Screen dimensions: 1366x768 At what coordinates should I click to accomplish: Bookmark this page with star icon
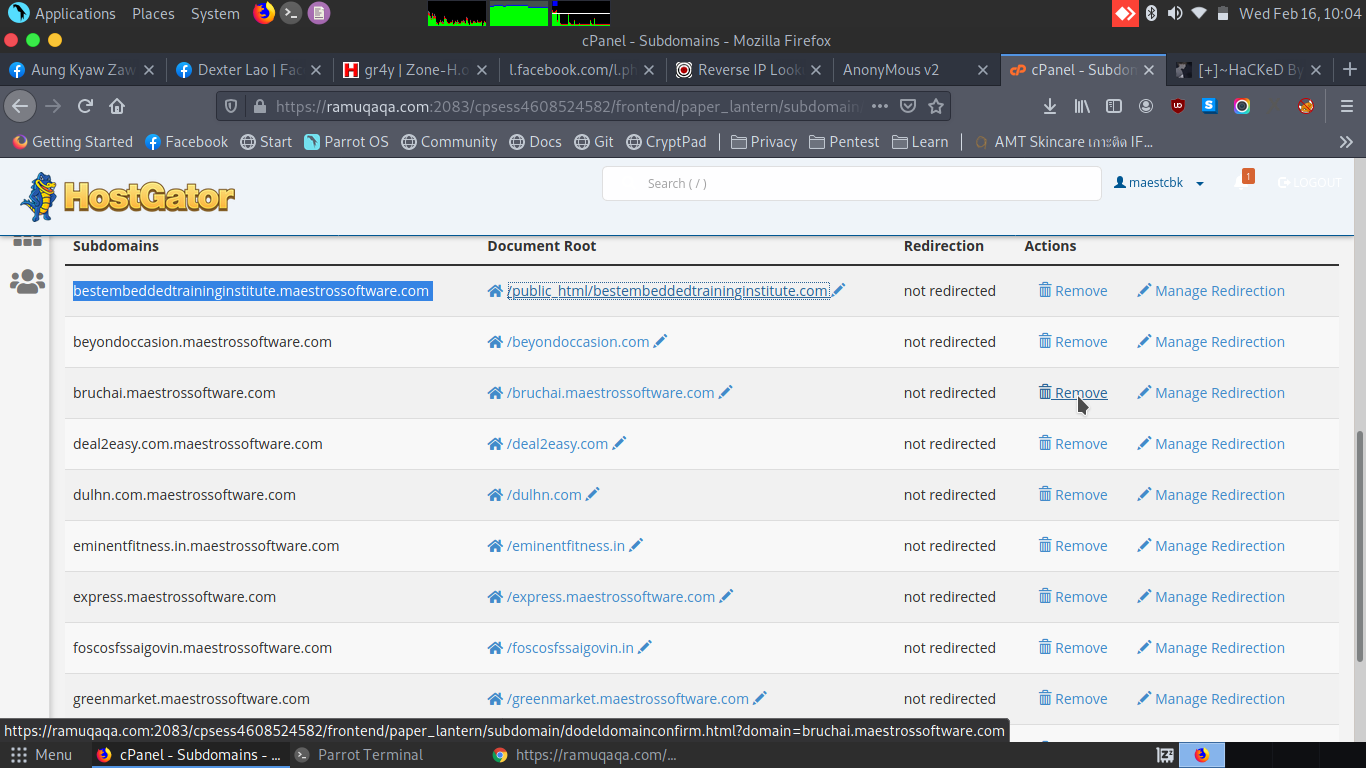tap(936, 106)
